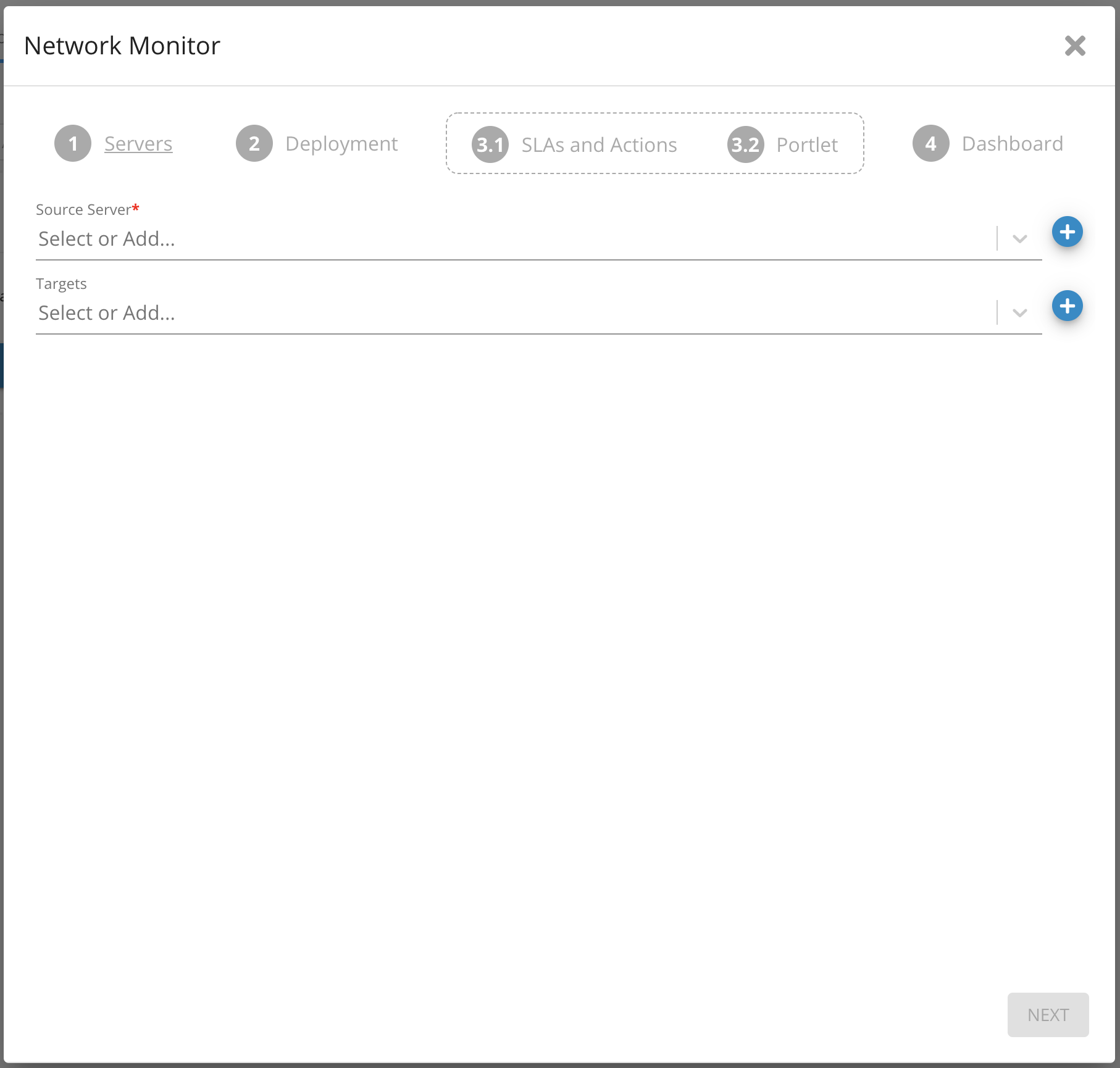Add a new source server with plus
Image resolution: width=1120 pixels, height=1068 pixels.
pyautogui.click(x=1067, y=232)
